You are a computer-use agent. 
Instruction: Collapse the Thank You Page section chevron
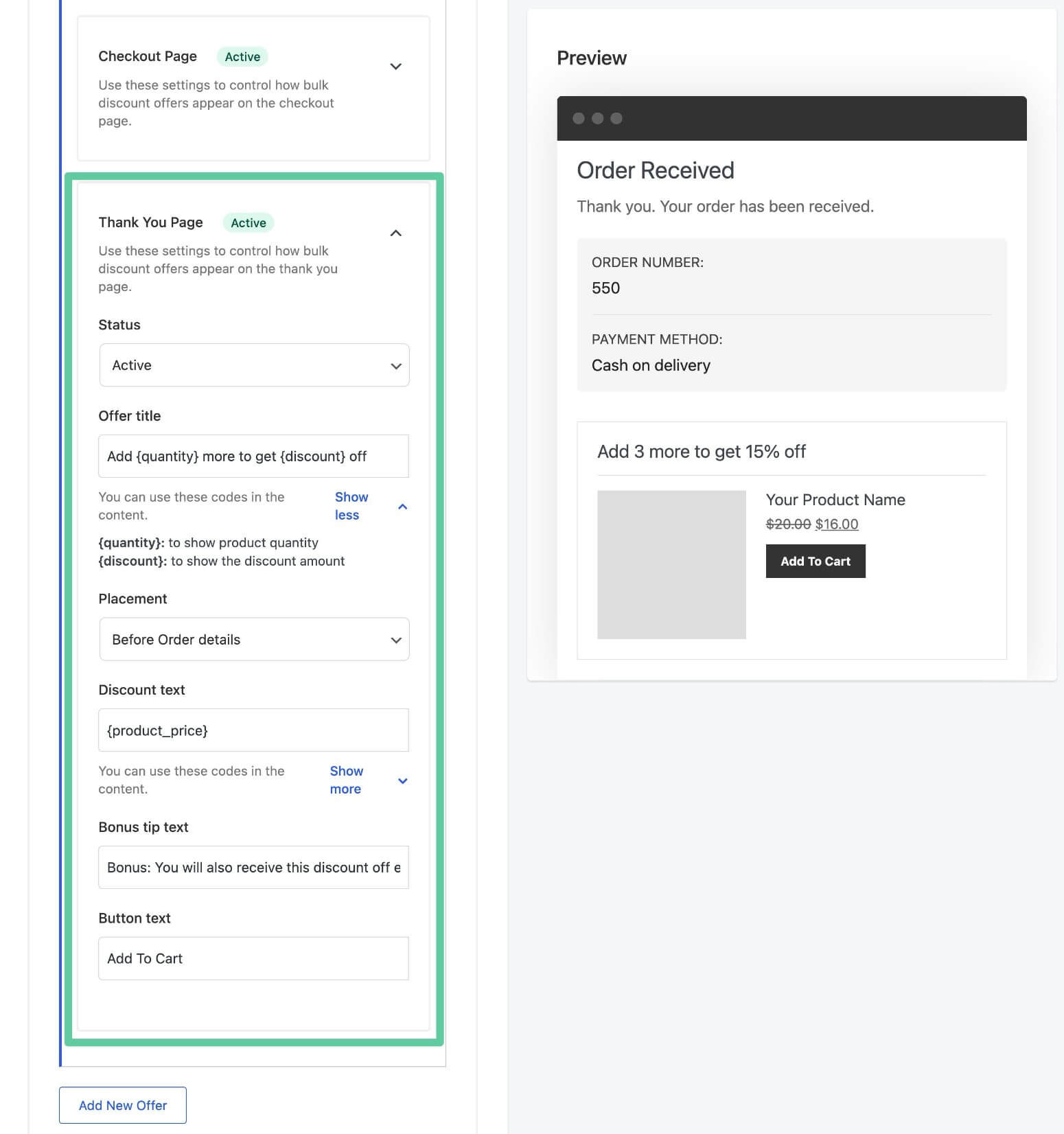[x=395, y=233]
